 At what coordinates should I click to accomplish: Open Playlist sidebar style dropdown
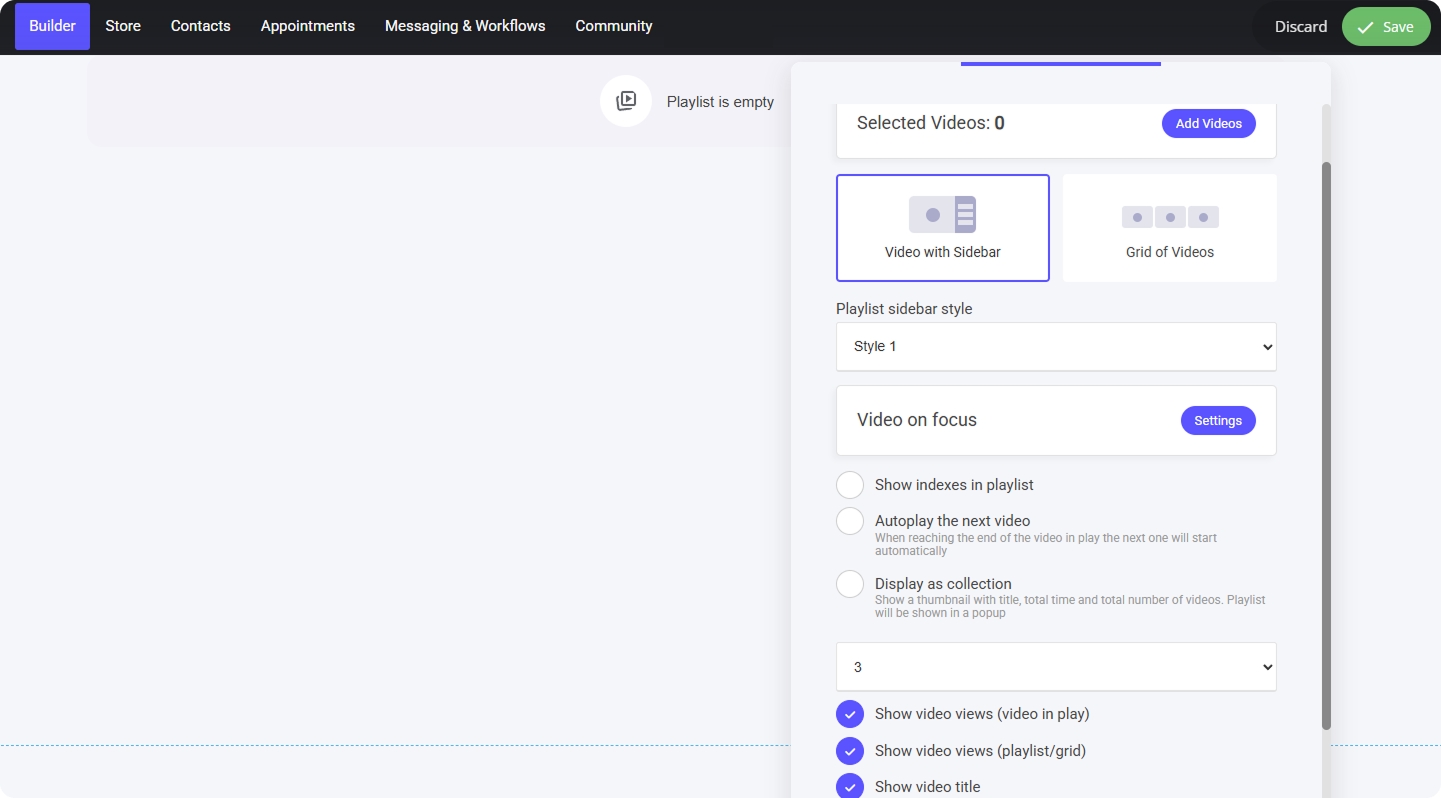coord(1056,346)
